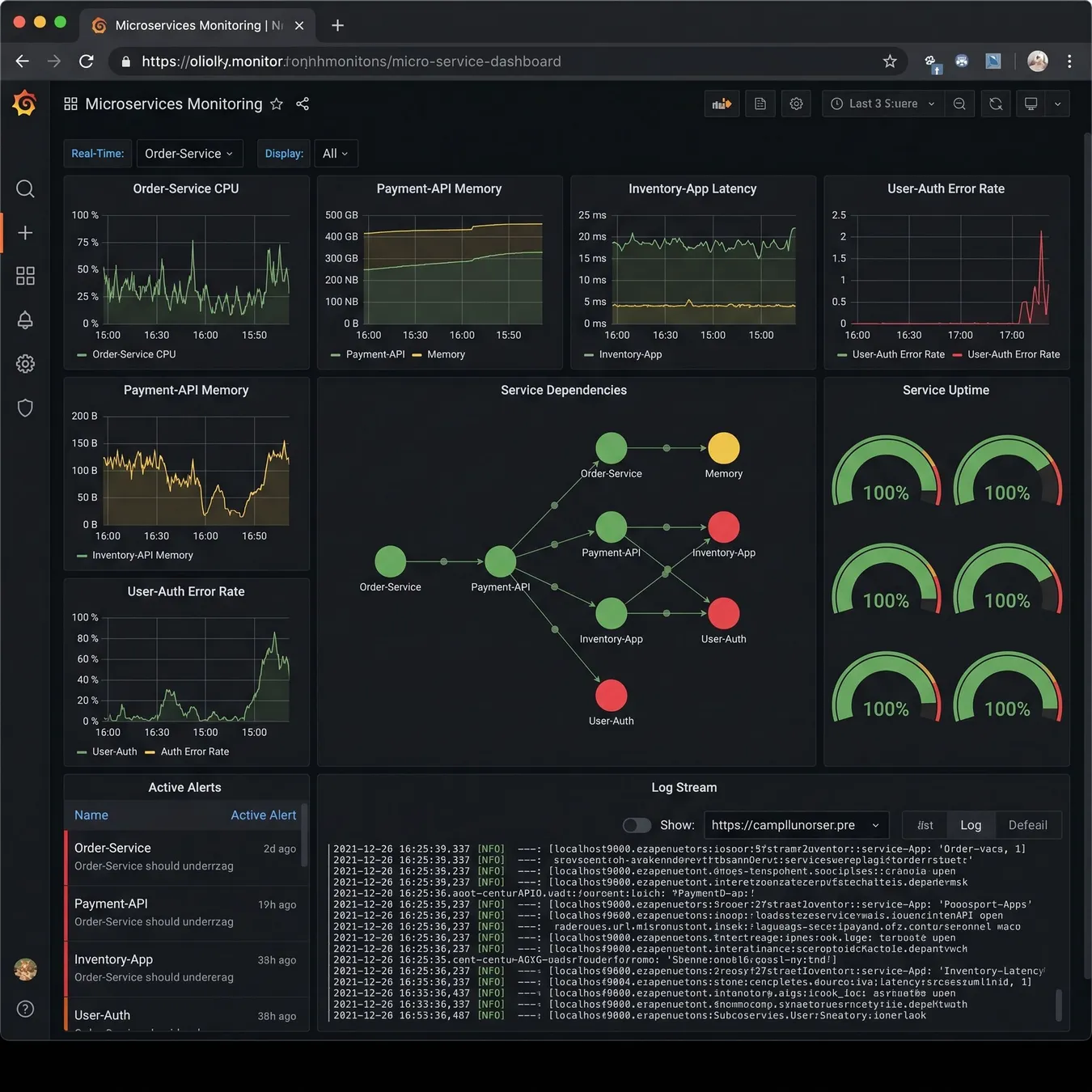Refresh the dashboard with refresh icon
The height and width of the screenshot is (1092, 1092).
(x=996, y=104)
